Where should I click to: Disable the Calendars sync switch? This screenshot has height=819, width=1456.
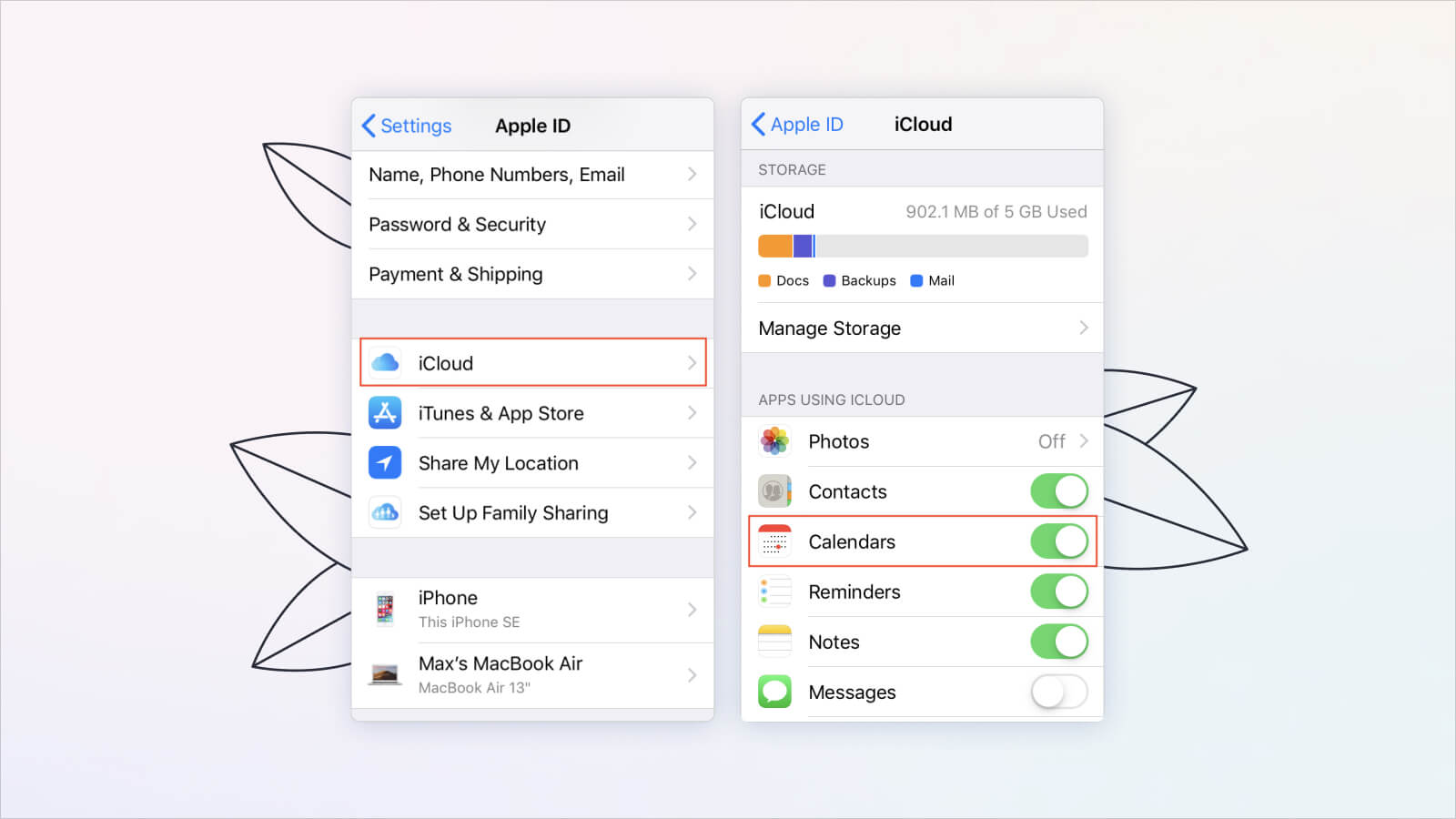click(1058, 541)
